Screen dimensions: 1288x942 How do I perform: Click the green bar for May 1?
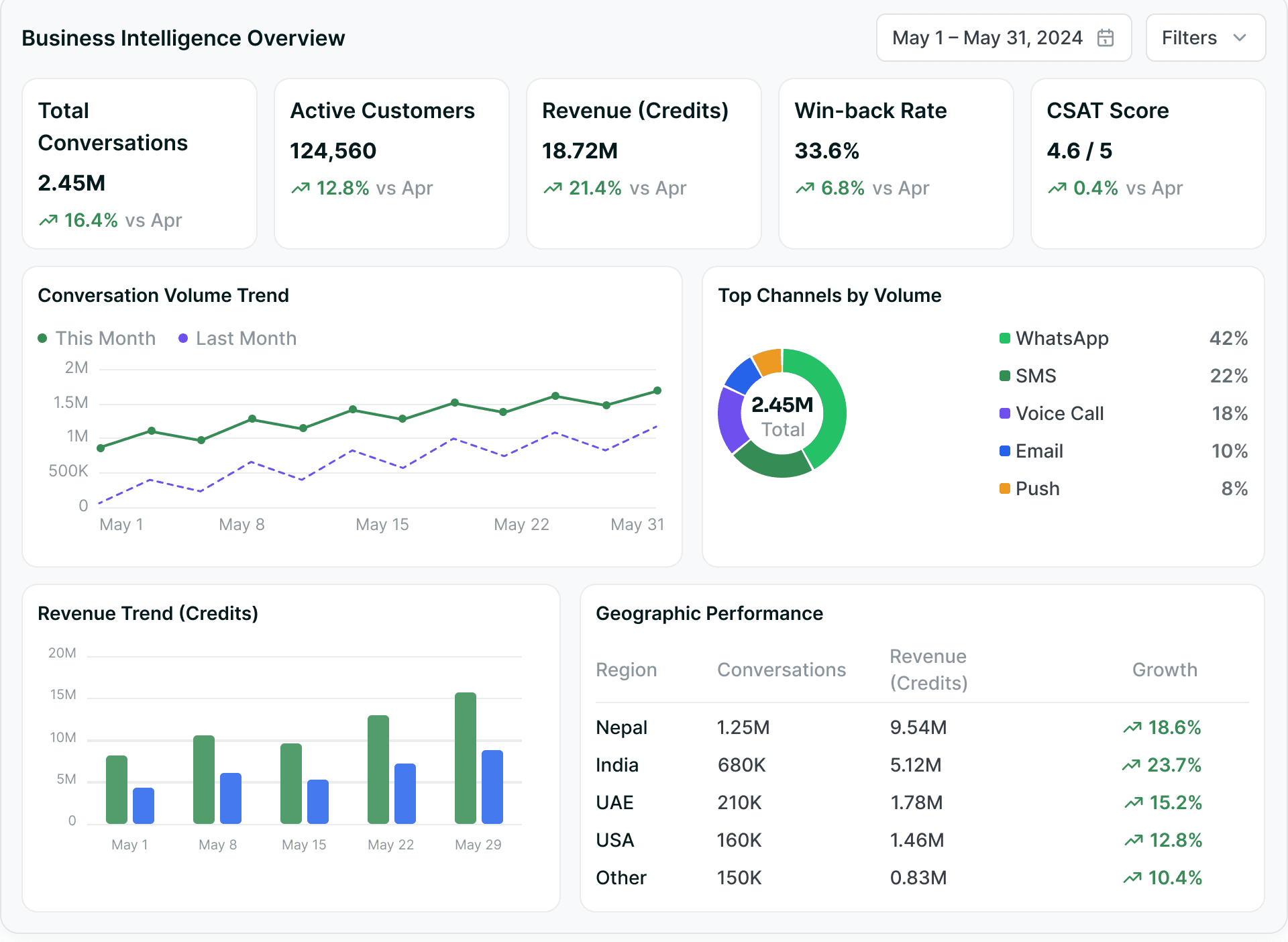(117, 790)
